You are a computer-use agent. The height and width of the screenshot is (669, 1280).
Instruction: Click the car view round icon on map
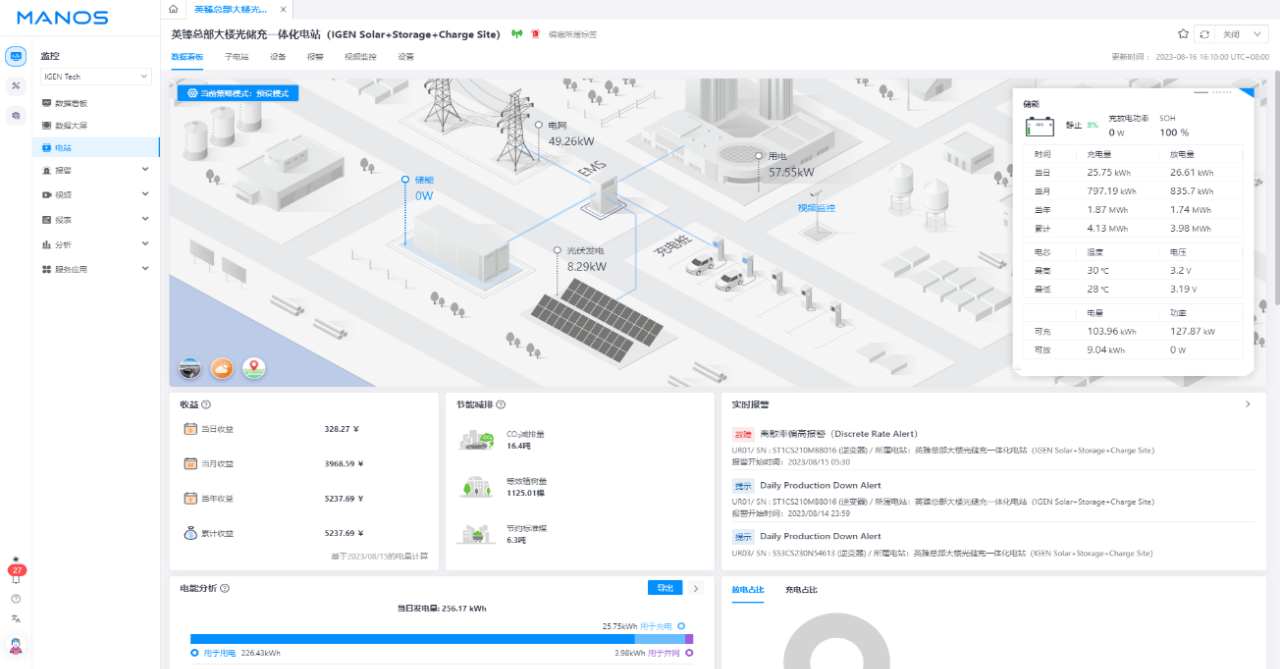click(190, 369)
